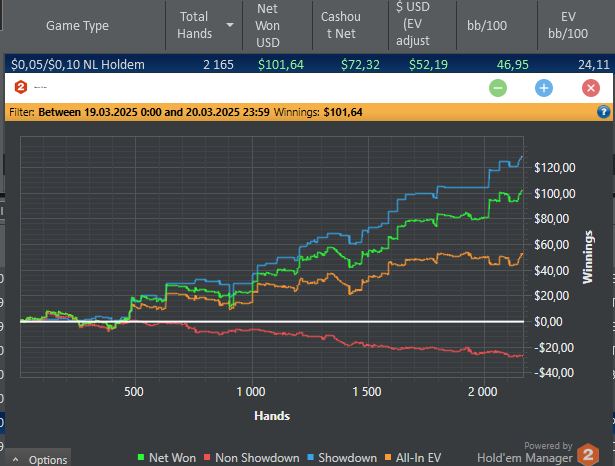Screen dimensions: 615x466
Task: Toggle the Net Won green legend swatch
Action: 141,457
